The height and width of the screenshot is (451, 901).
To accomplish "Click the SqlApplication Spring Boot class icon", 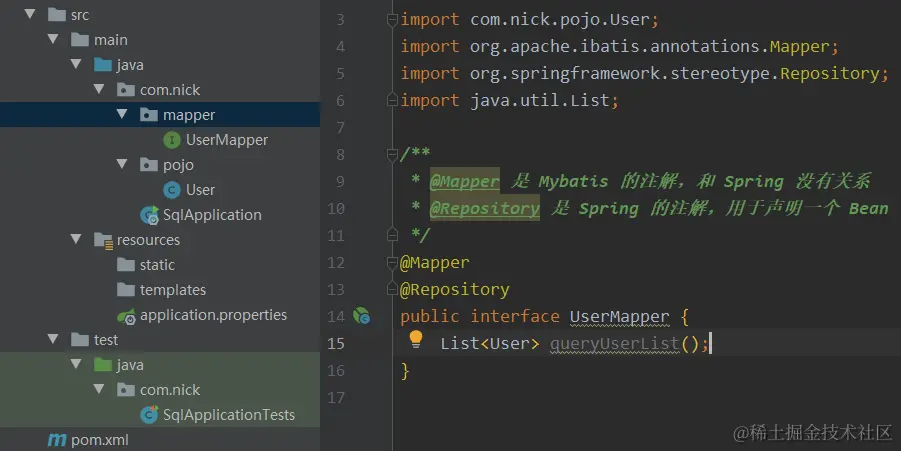I will click(x=149, y=215).
